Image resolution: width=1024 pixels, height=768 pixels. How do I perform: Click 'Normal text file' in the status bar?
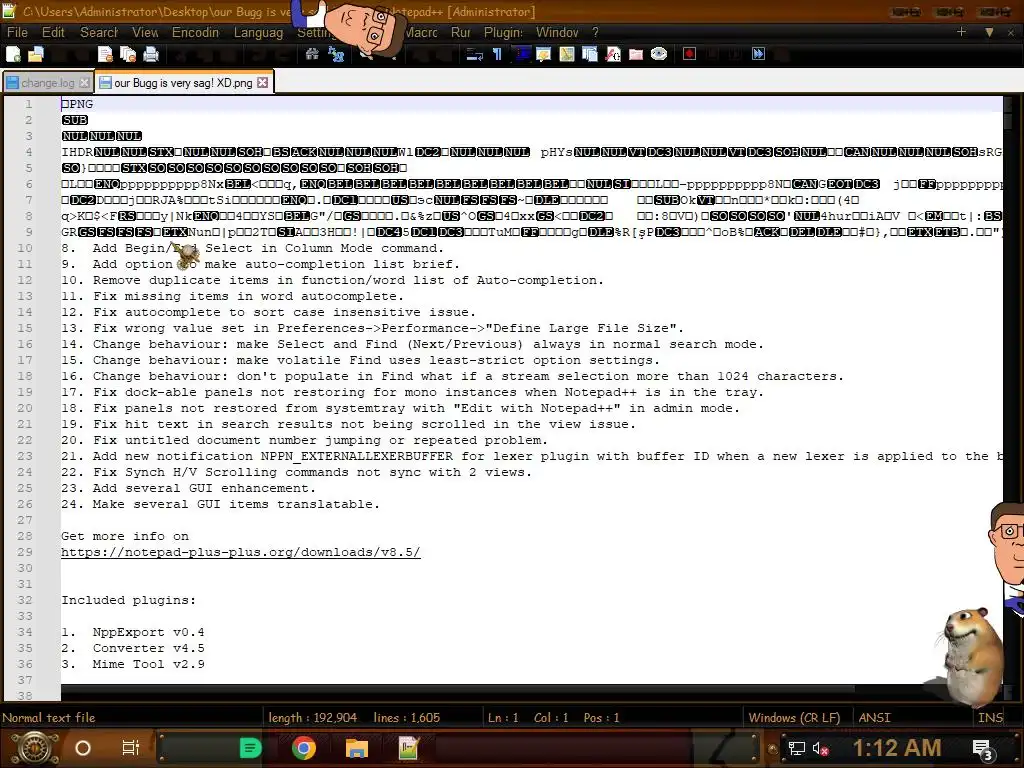[49, 718]
